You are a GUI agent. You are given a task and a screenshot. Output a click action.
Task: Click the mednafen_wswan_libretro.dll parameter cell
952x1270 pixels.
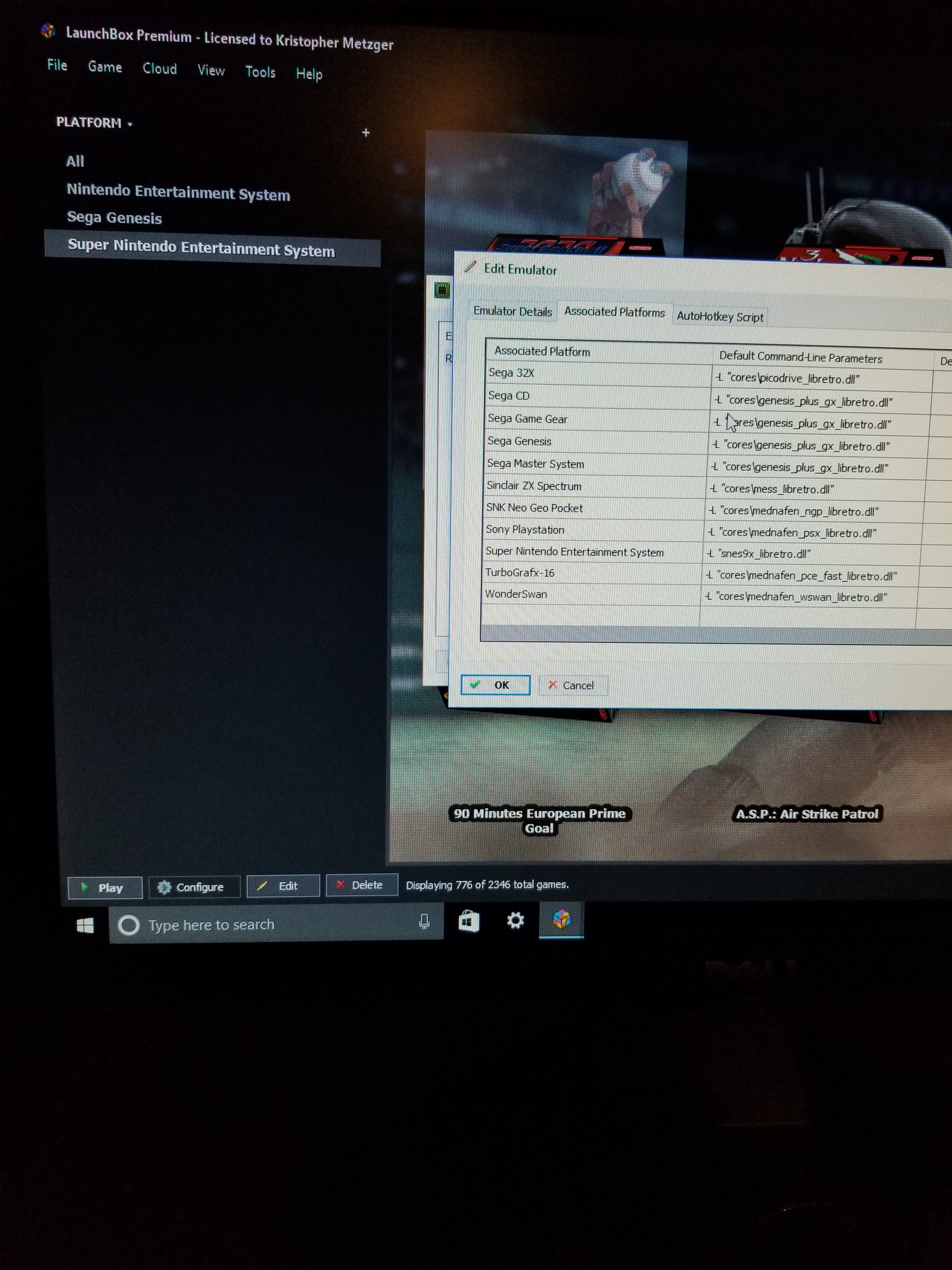coord(810,597)
